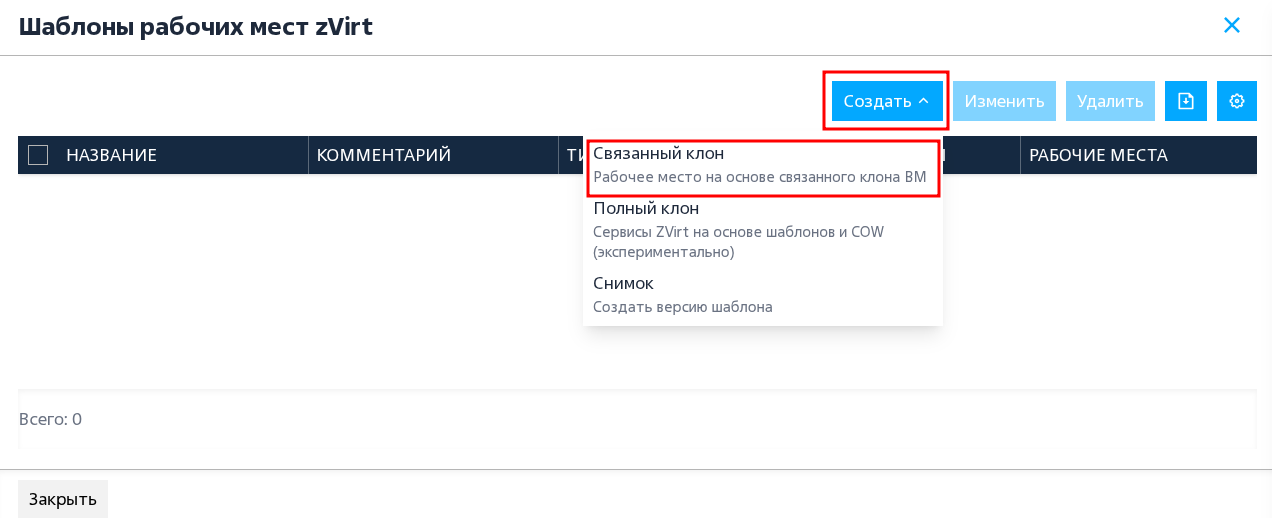Click the Сервисы ZVirt на основе шаблонов description
Viewport: 1272px width, 518px height.
(x=739, y=242)
